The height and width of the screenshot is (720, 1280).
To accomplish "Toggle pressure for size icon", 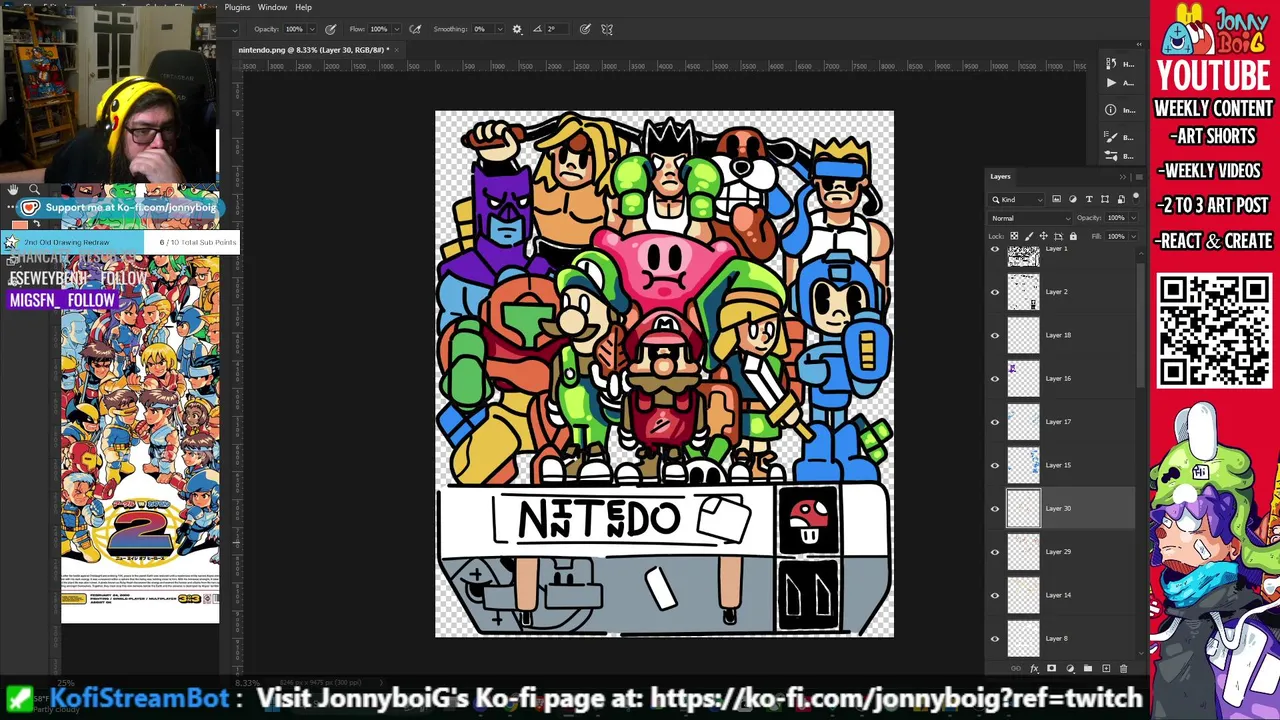I will pos(585,29).
